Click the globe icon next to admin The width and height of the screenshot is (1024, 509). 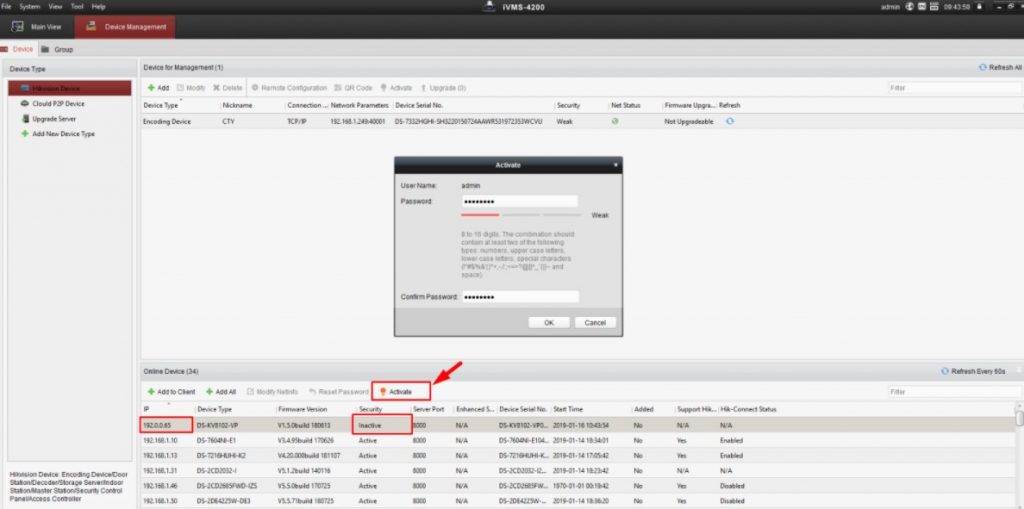tap(909, 7)
